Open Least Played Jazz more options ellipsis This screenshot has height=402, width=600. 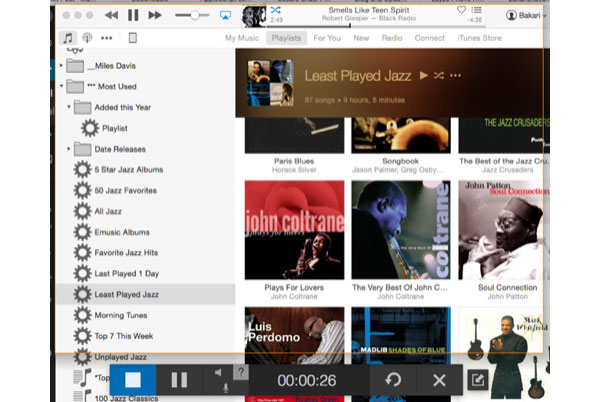point(455,75)
